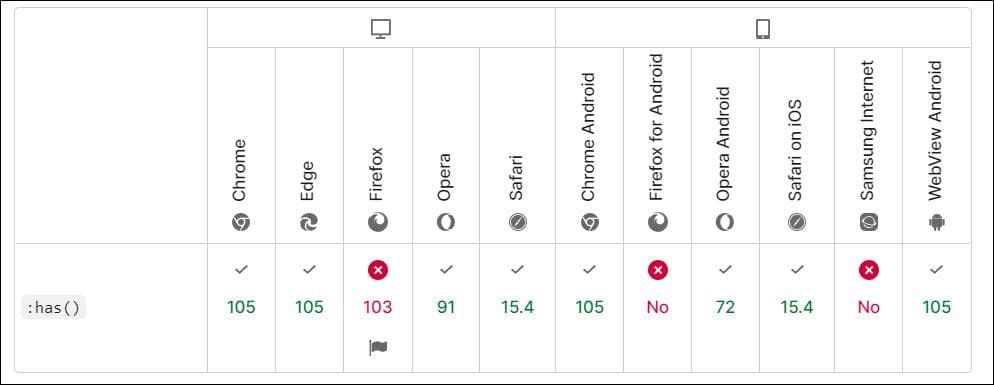This screenshot has width=994, height=385.
Task: Click the mobile device icon header
Action: (763, 29)
